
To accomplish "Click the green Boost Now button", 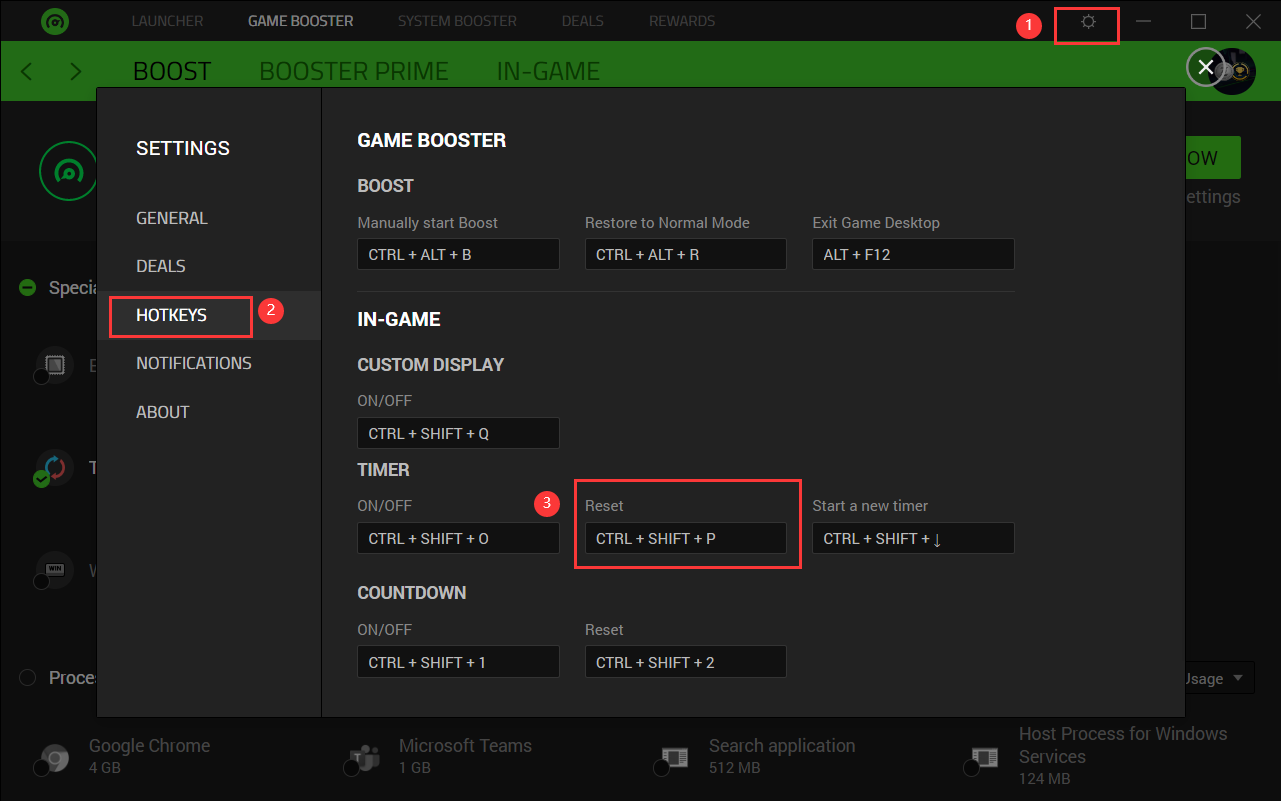I will click(x=1213, y=158).
